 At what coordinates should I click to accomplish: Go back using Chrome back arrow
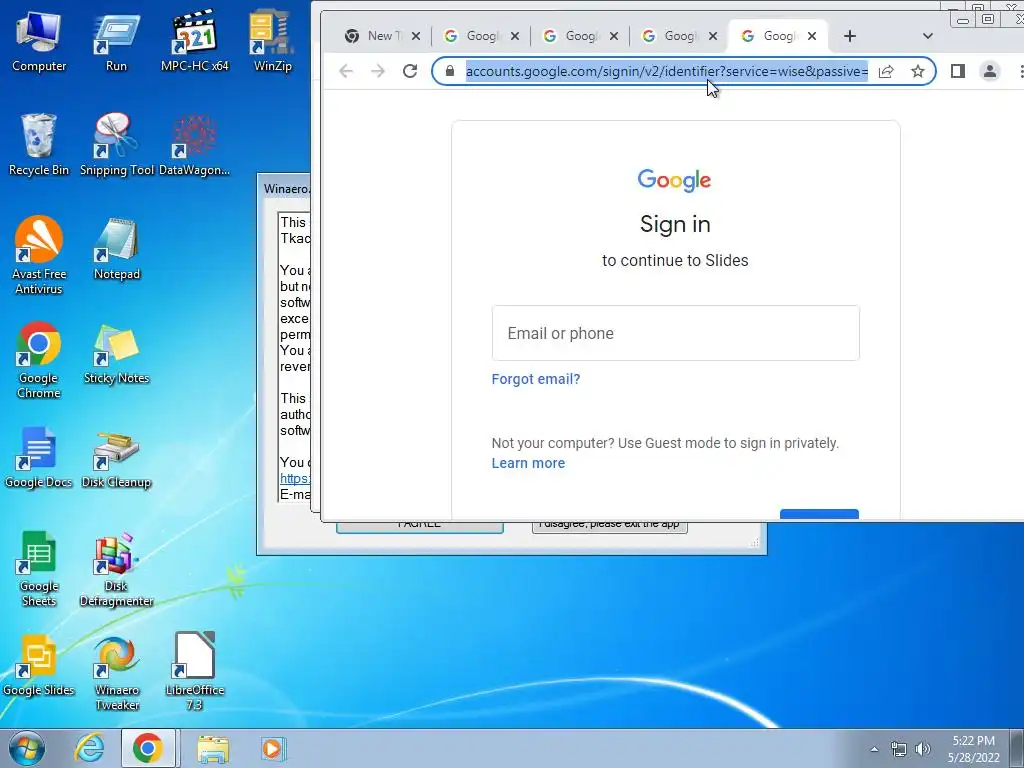tap(346, 71)
